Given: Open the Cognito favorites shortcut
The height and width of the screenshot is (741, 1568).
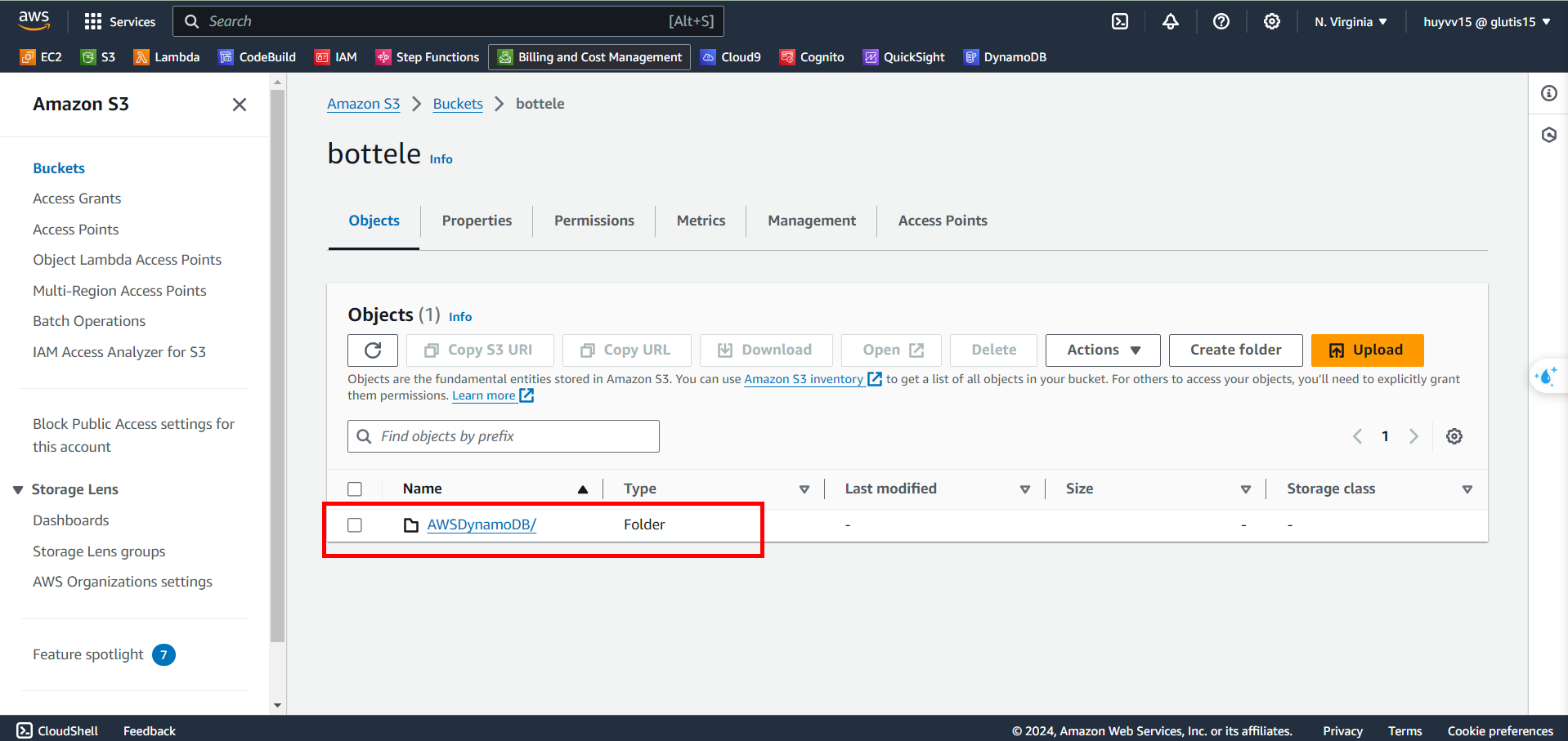Looking at the screenshot, I should coord(812,57).
